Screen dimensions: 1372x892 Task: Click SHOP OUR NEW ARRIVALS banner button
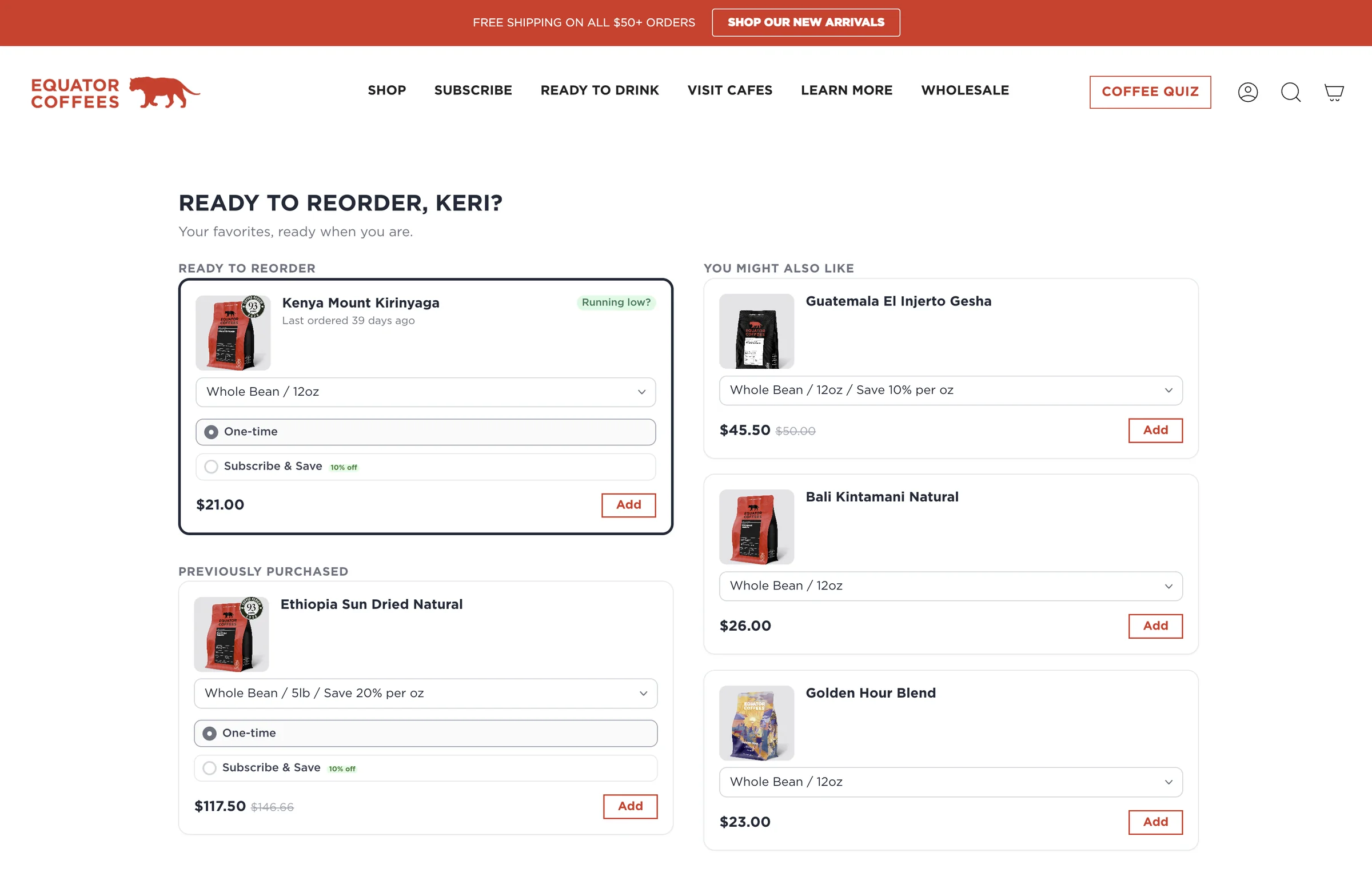click(805, 22)
